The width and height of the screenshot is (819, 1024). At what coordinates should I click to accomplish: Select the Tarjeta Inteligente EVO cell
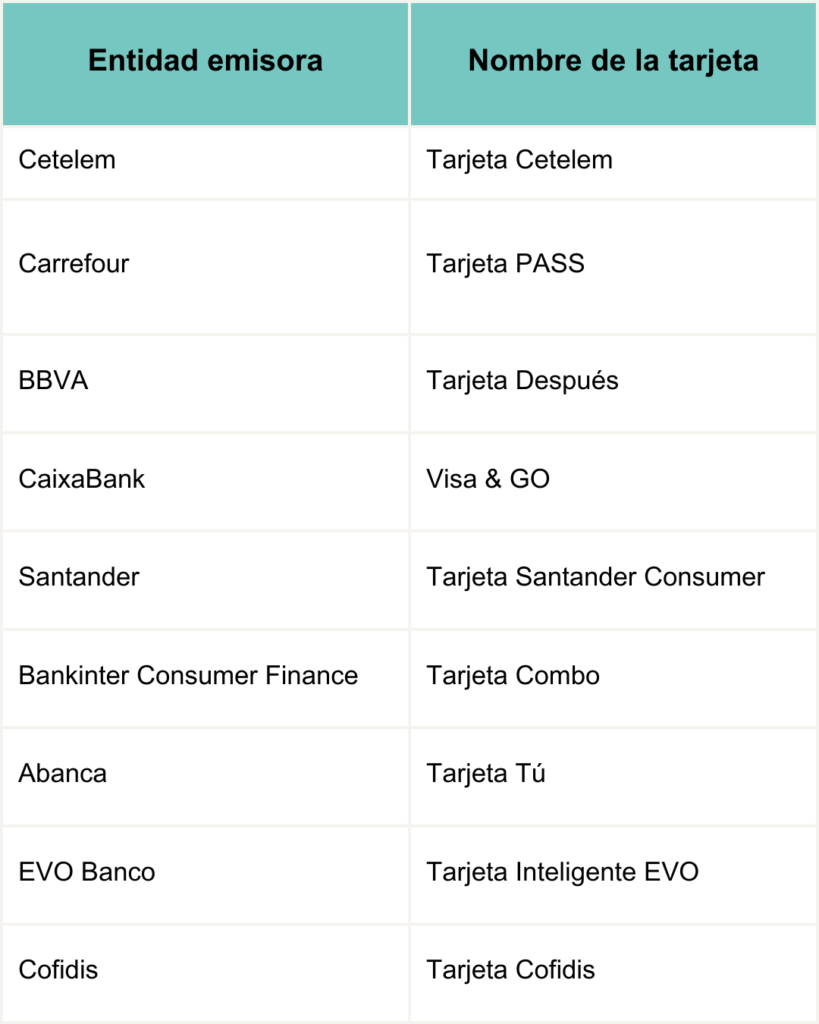point(613,875)
